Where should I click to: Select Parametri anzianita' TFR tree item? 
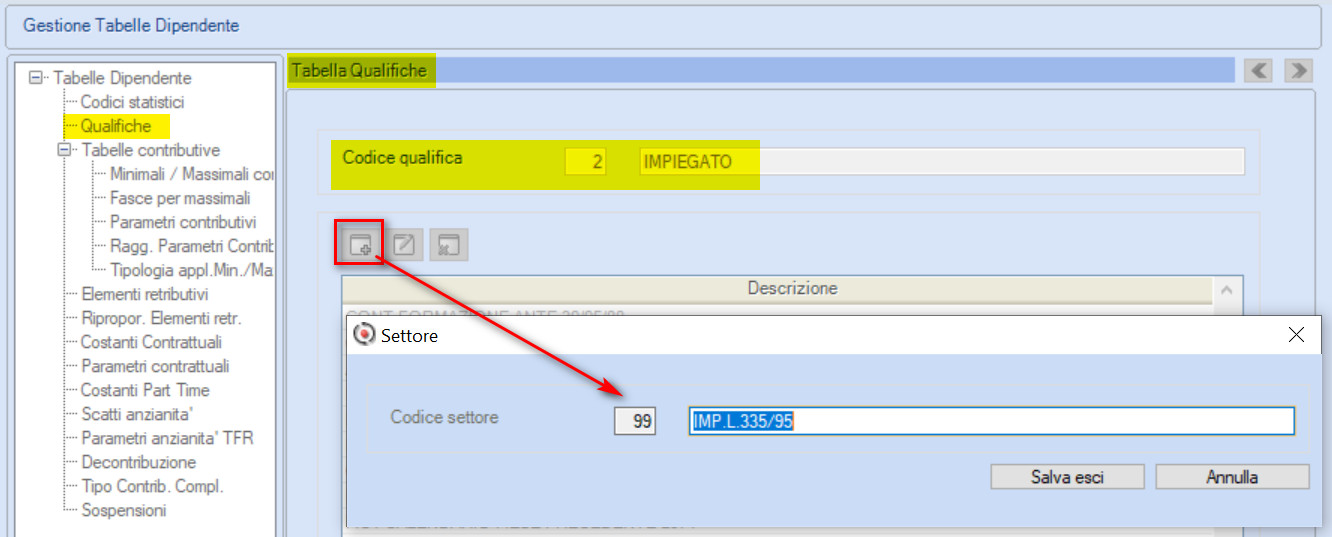click(x=167, y=438)
